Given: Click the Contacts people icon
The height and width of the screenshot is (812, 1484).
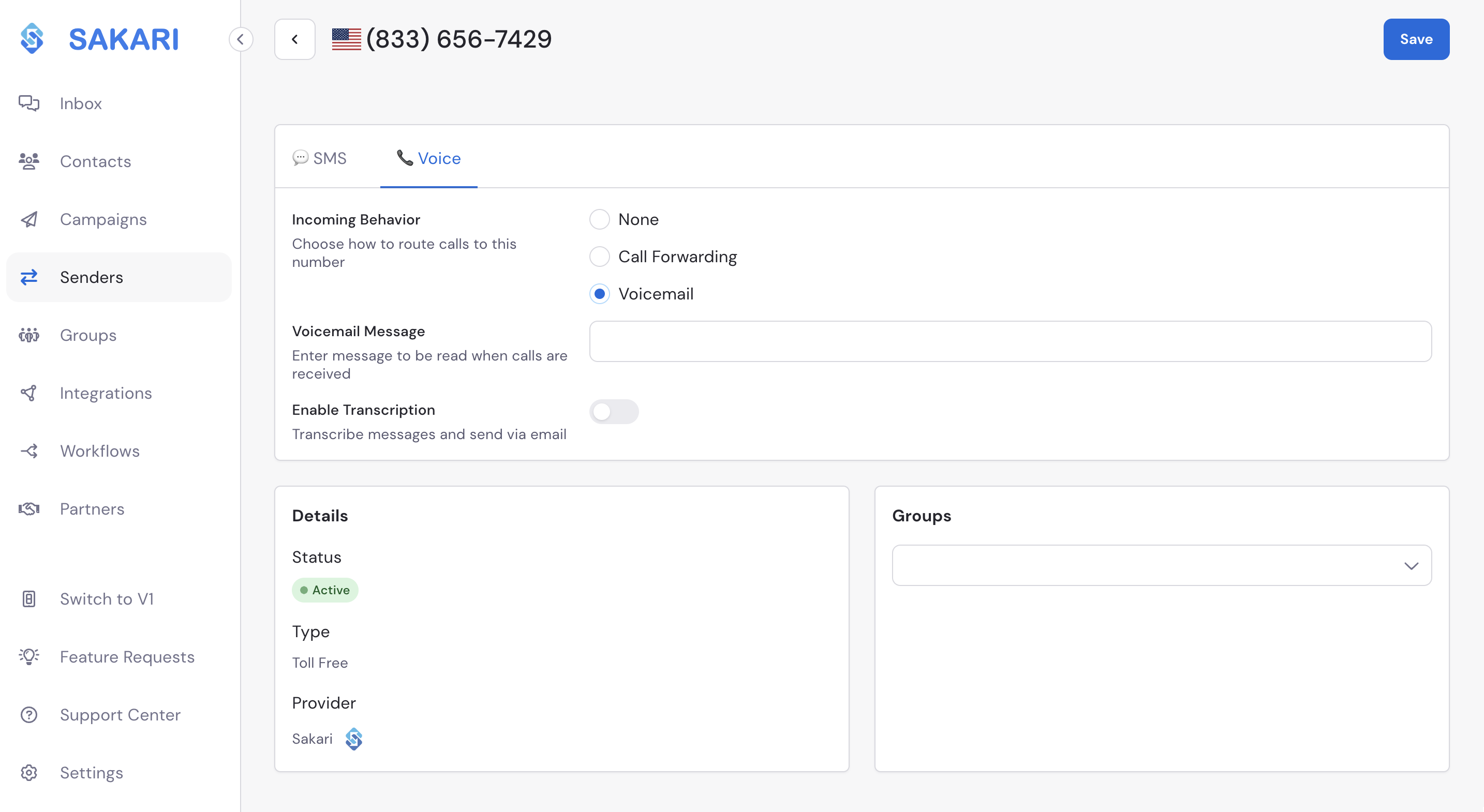Looking at the screenshot, I should 29,161.
